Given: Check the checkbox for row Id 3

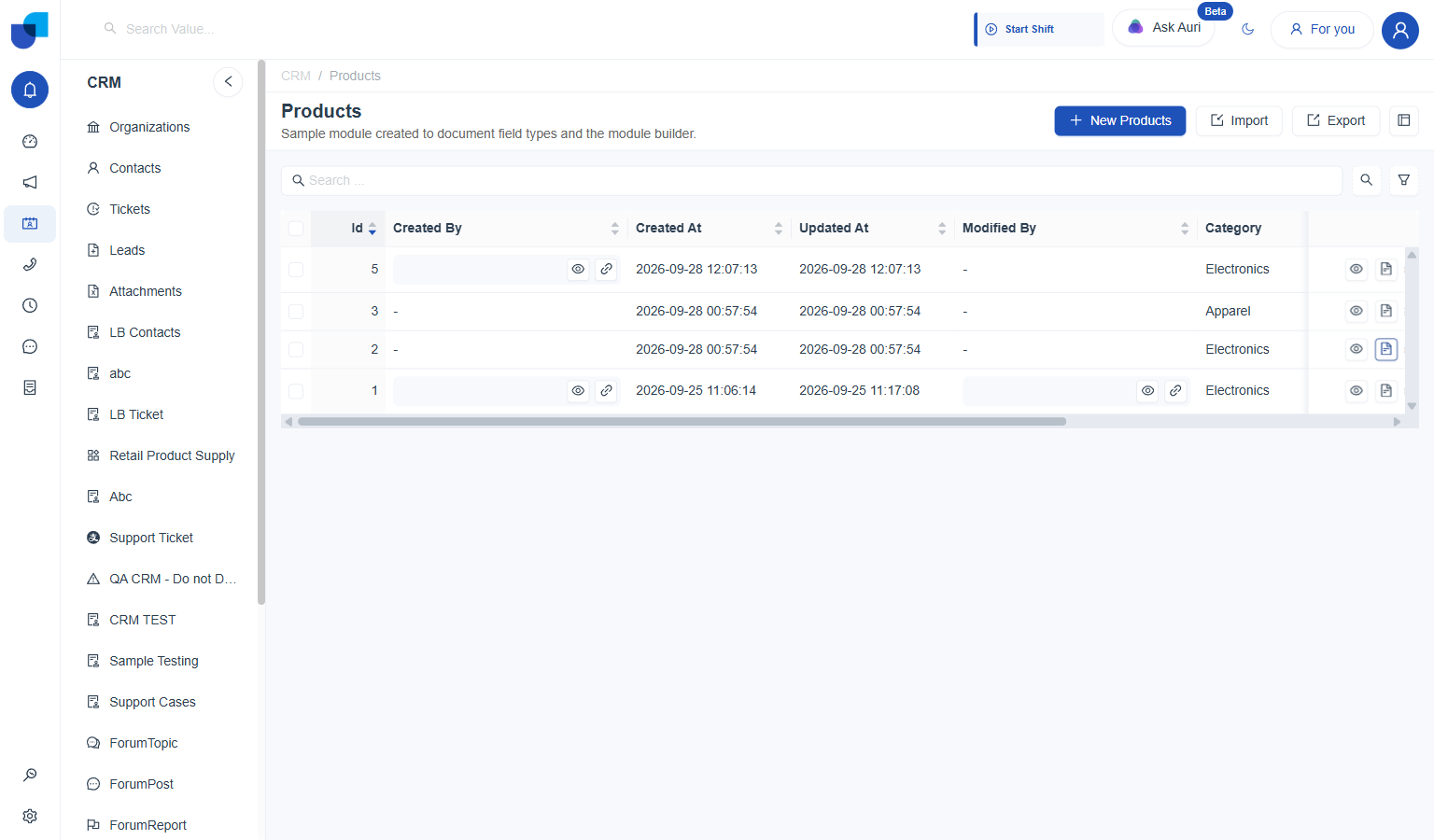Looking at the screenshot, I should (x=296, y=312).
